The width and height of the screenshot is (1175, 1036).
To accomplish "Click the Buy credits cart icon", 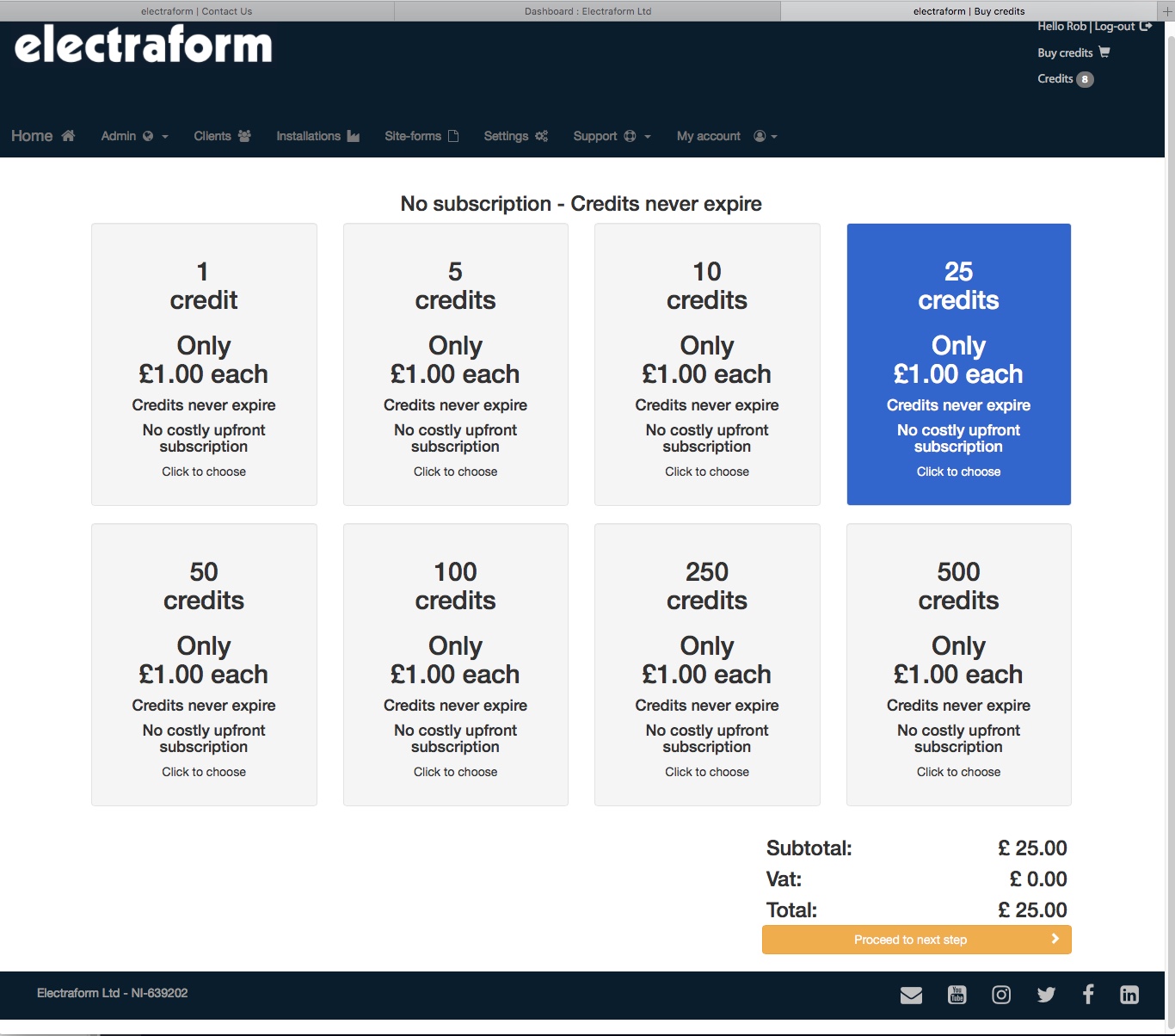I will [1104, 52].
